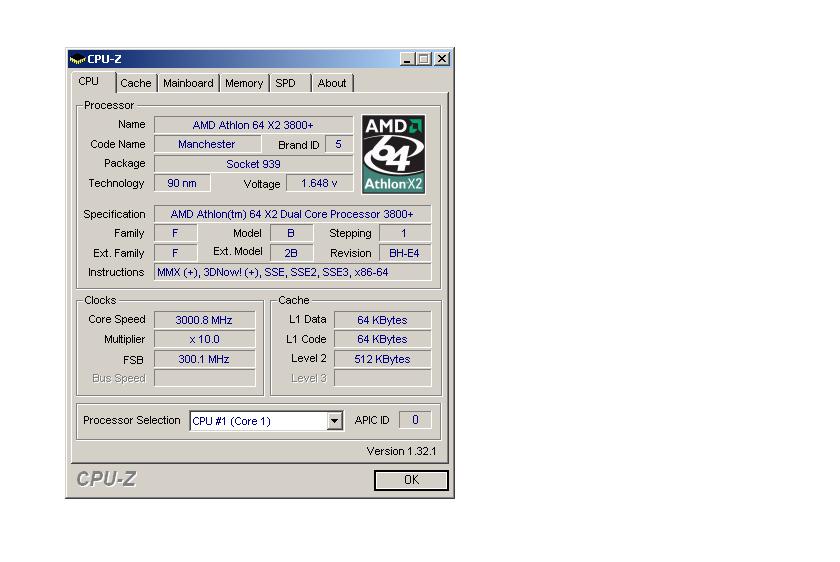Screen dimensions: 840x562
Task: Click the Multiplier value x 10.0
Action: tap(204, 339)
